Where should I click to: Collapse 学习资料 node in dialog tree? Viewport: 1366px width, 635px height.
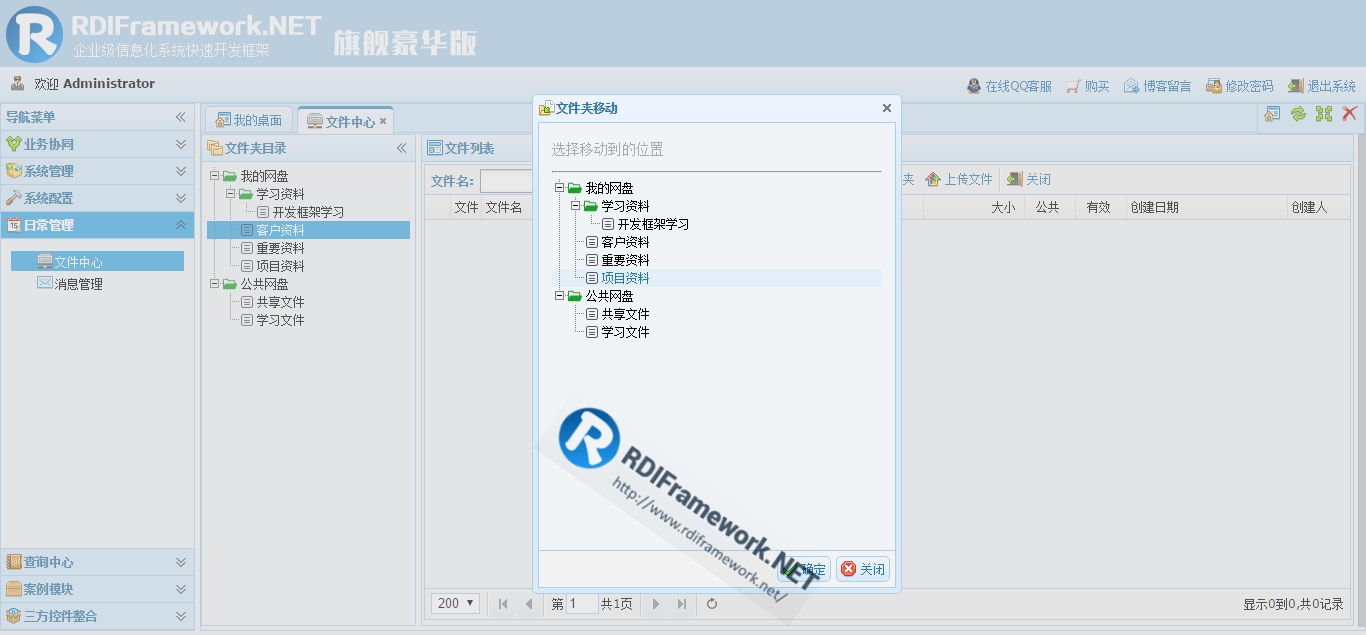click(576, 206)
